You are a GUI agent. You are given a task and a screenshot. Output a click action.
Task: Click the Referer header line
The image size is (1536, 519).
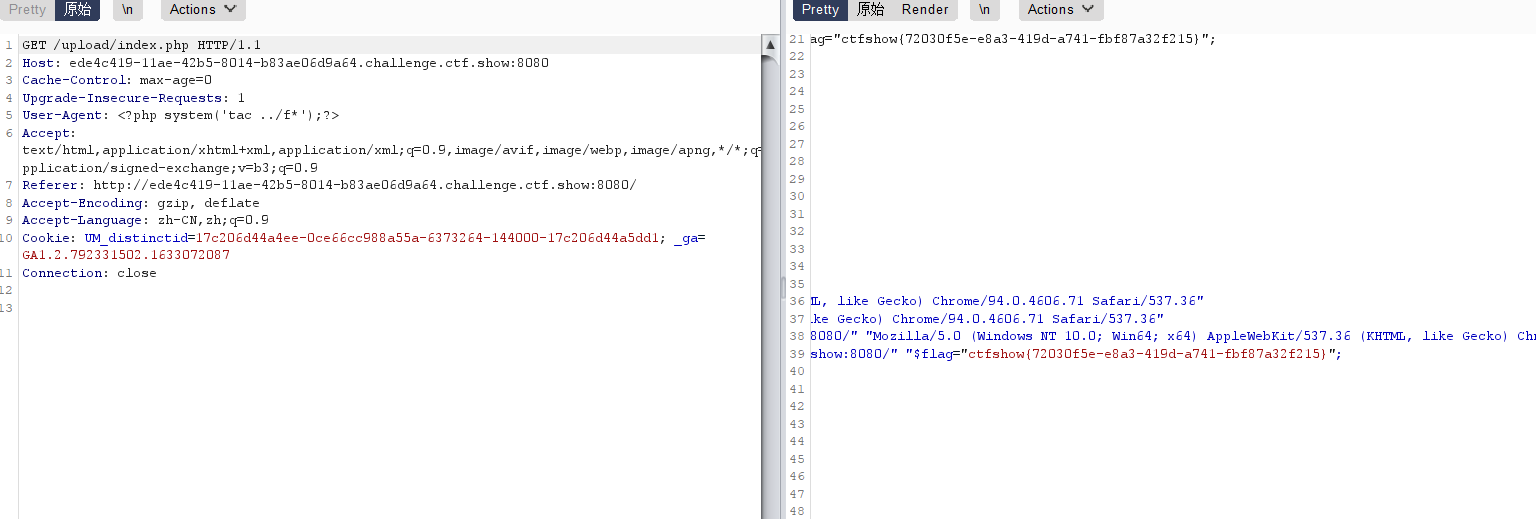point(329,186)
